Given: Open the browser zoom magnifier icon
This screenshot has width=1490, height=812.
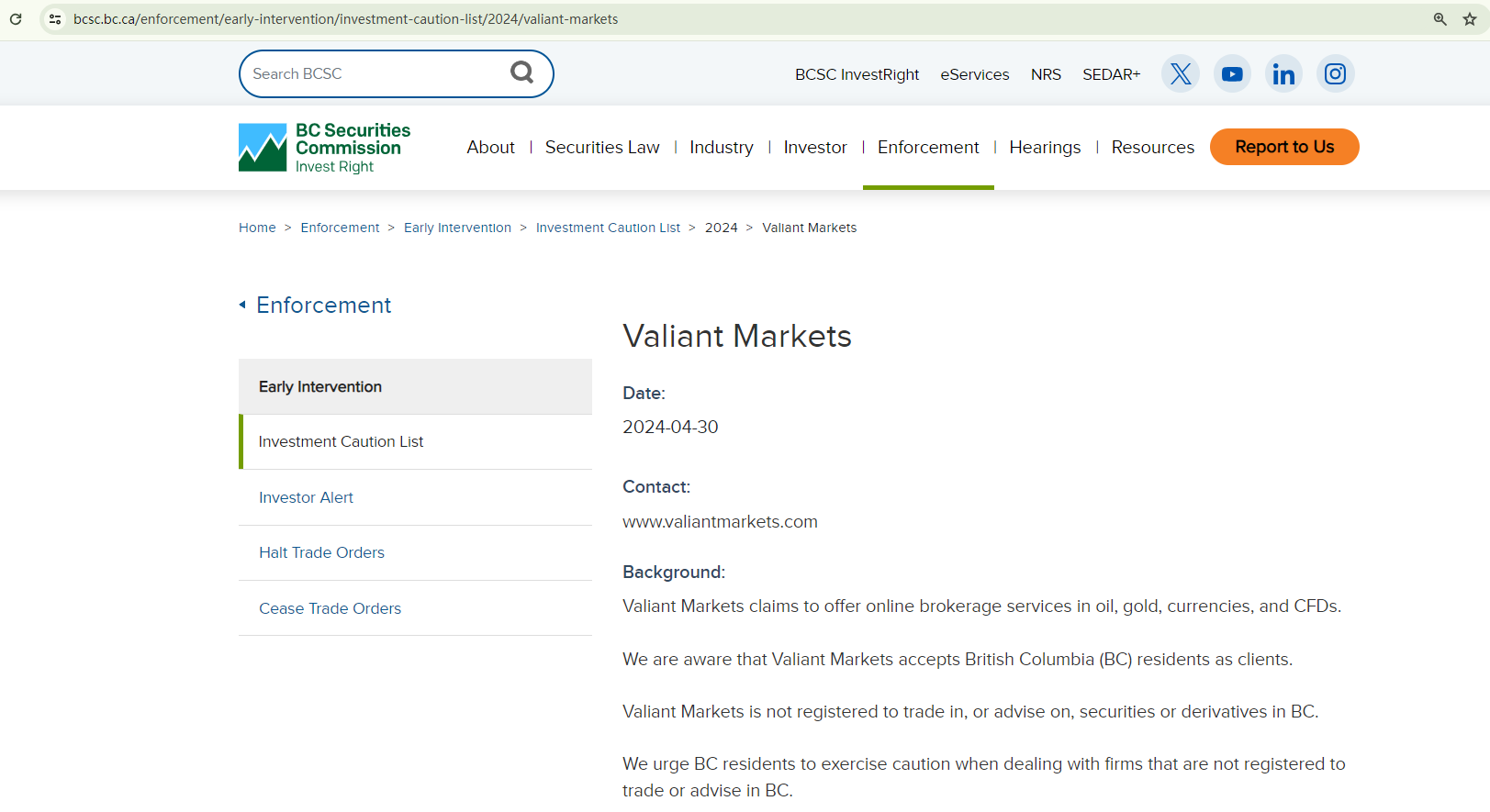Looking at the screenshot, I should pos(1440,19).
